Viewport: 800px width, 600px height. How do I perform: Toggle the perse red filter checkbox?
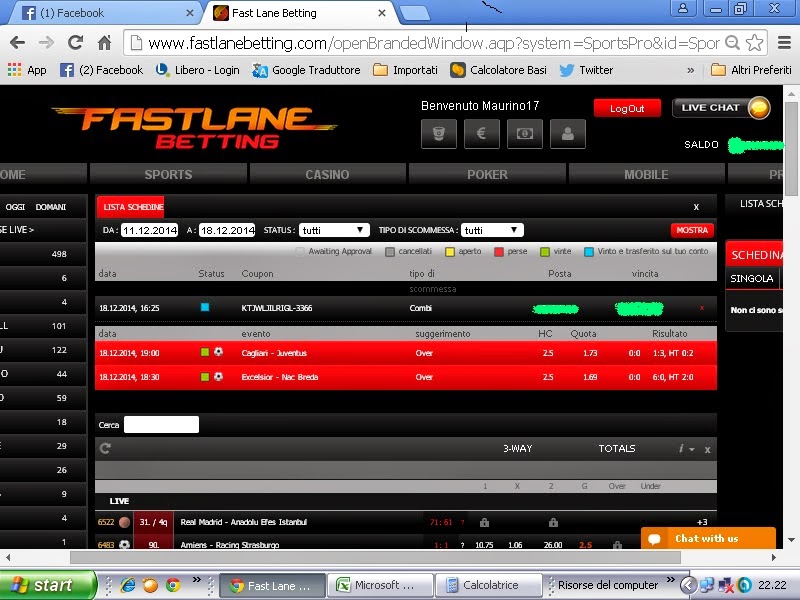click(499, 252)
